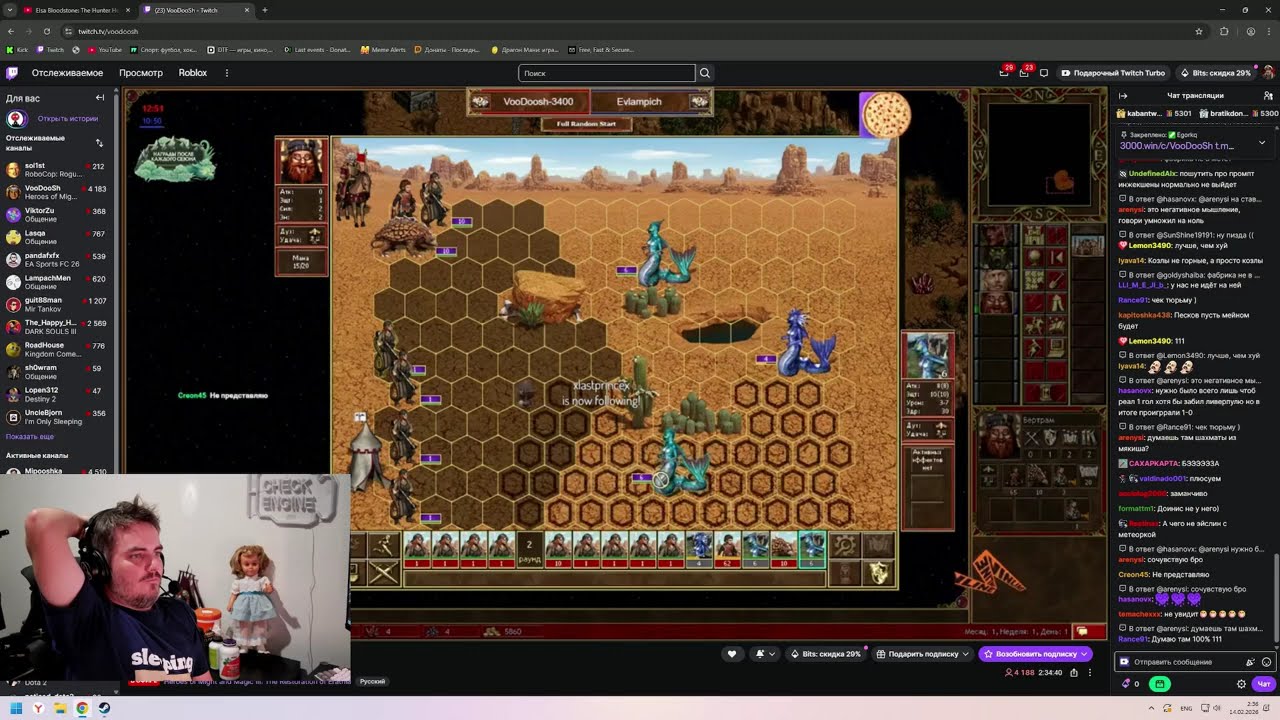The width and height of the screenshot is (1280, 720).
Task: Sort followed channels list
Action: [x=99, y=142]
